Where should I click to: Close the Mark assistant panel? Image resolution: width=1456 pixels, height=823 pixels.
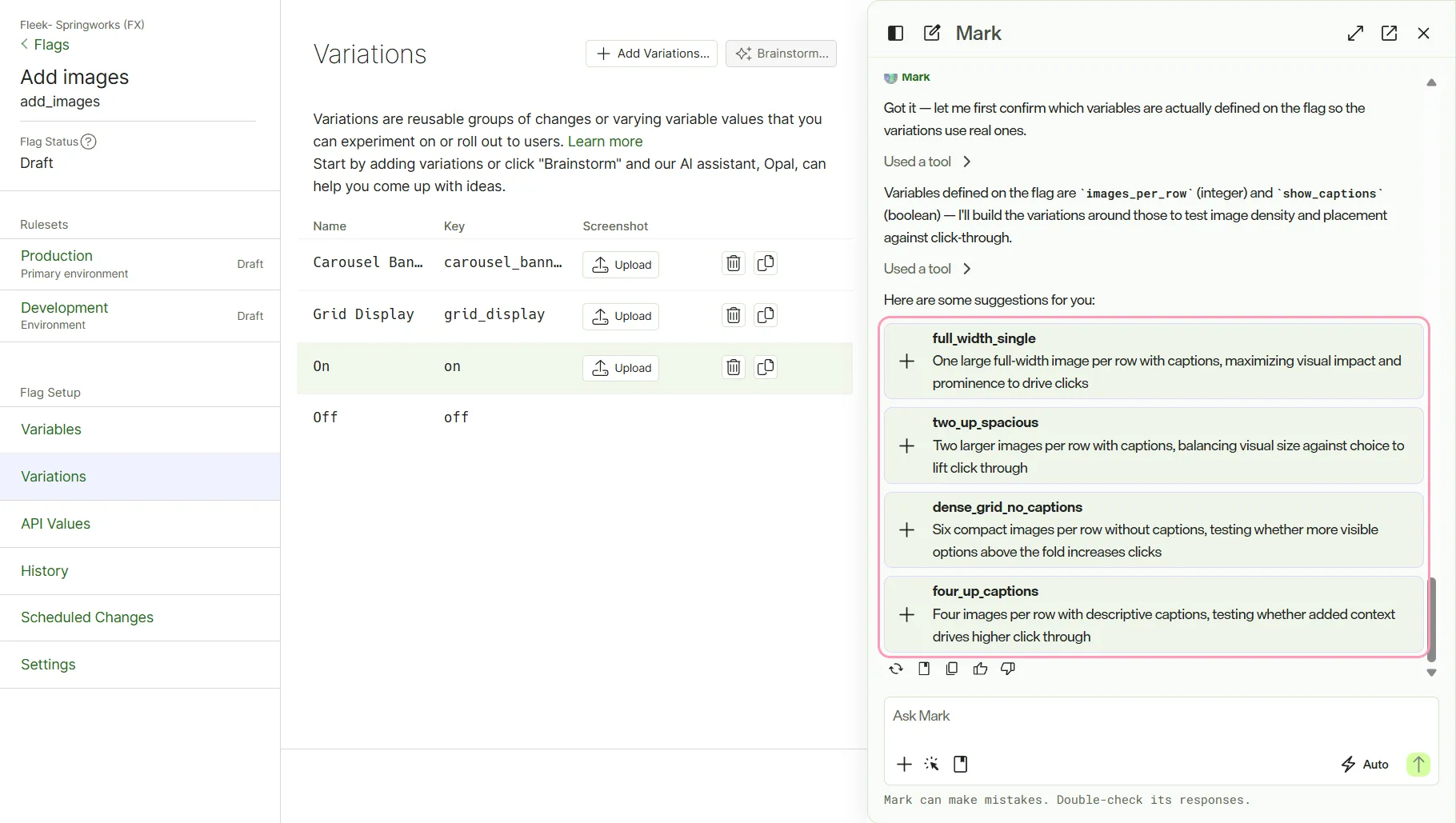tap(1423, 33)
